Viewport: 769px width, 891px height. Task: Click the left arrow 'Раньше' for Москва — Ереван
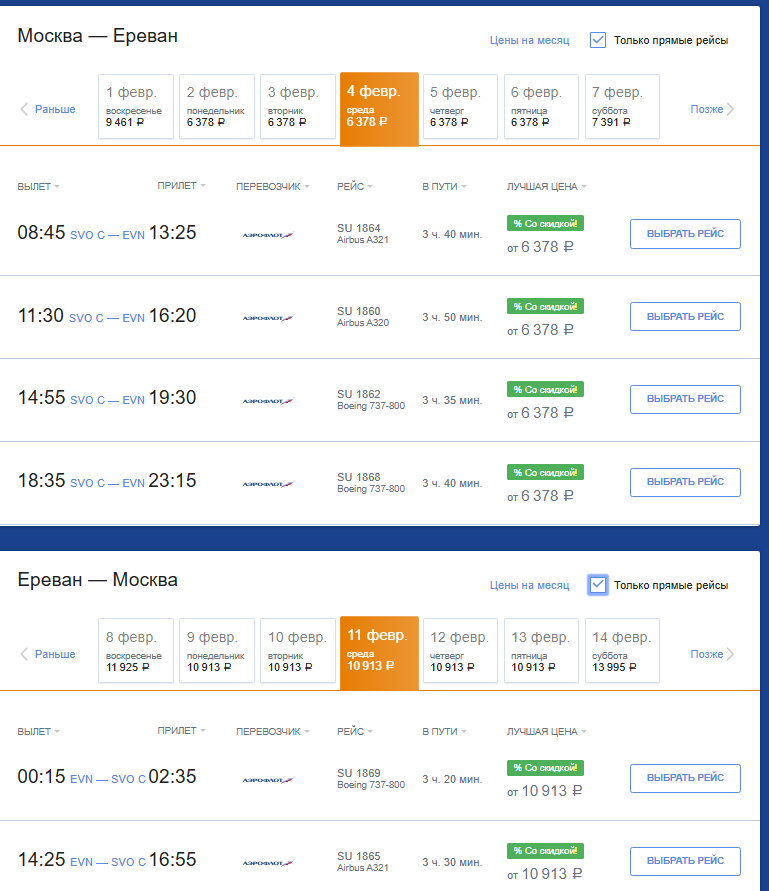pyautogui.click(x=47, y=109)
